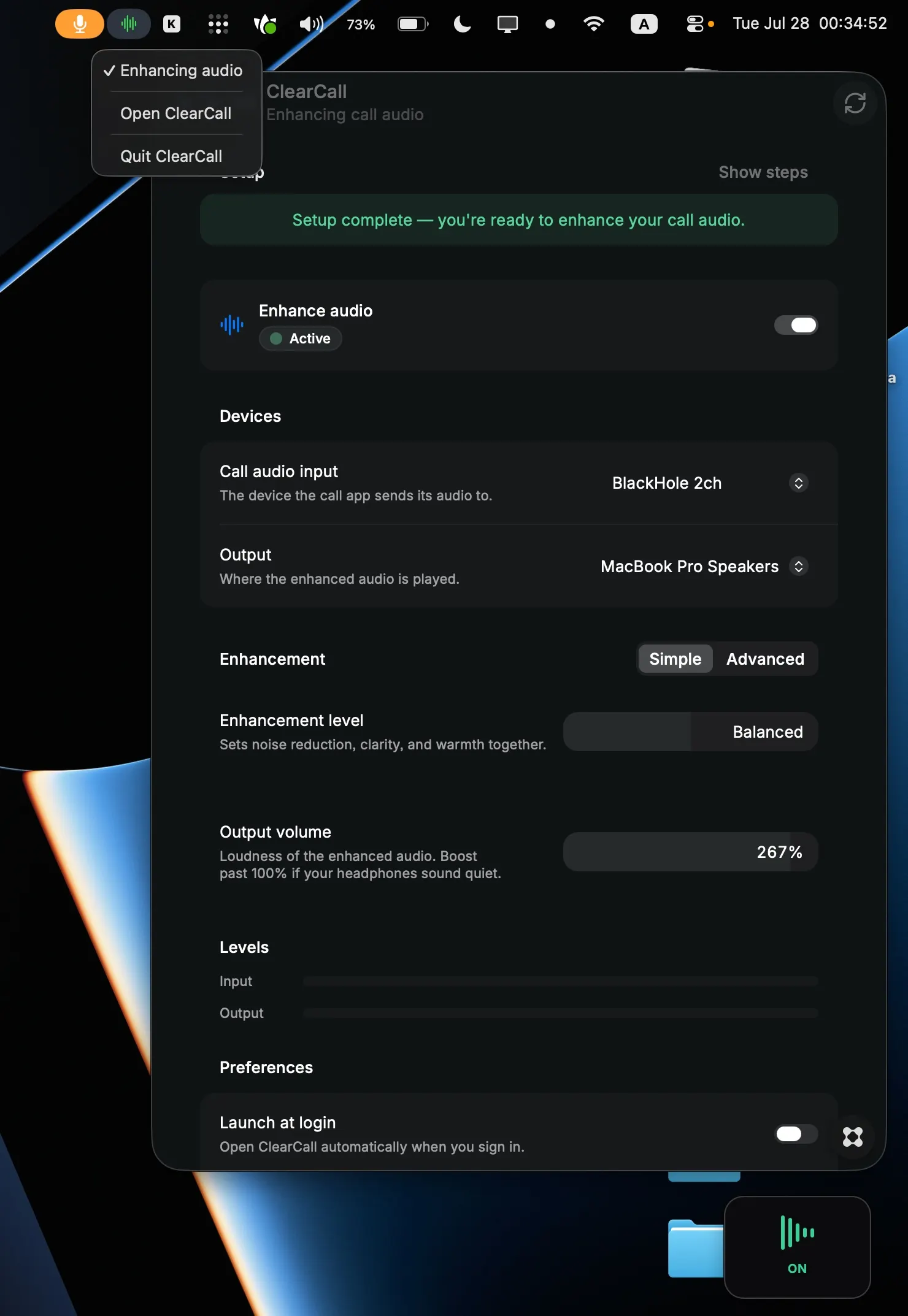Screen dimensions: 908x1316
Task: Click the four-dot icon beside Launch at login
Action: point(853,1137)
